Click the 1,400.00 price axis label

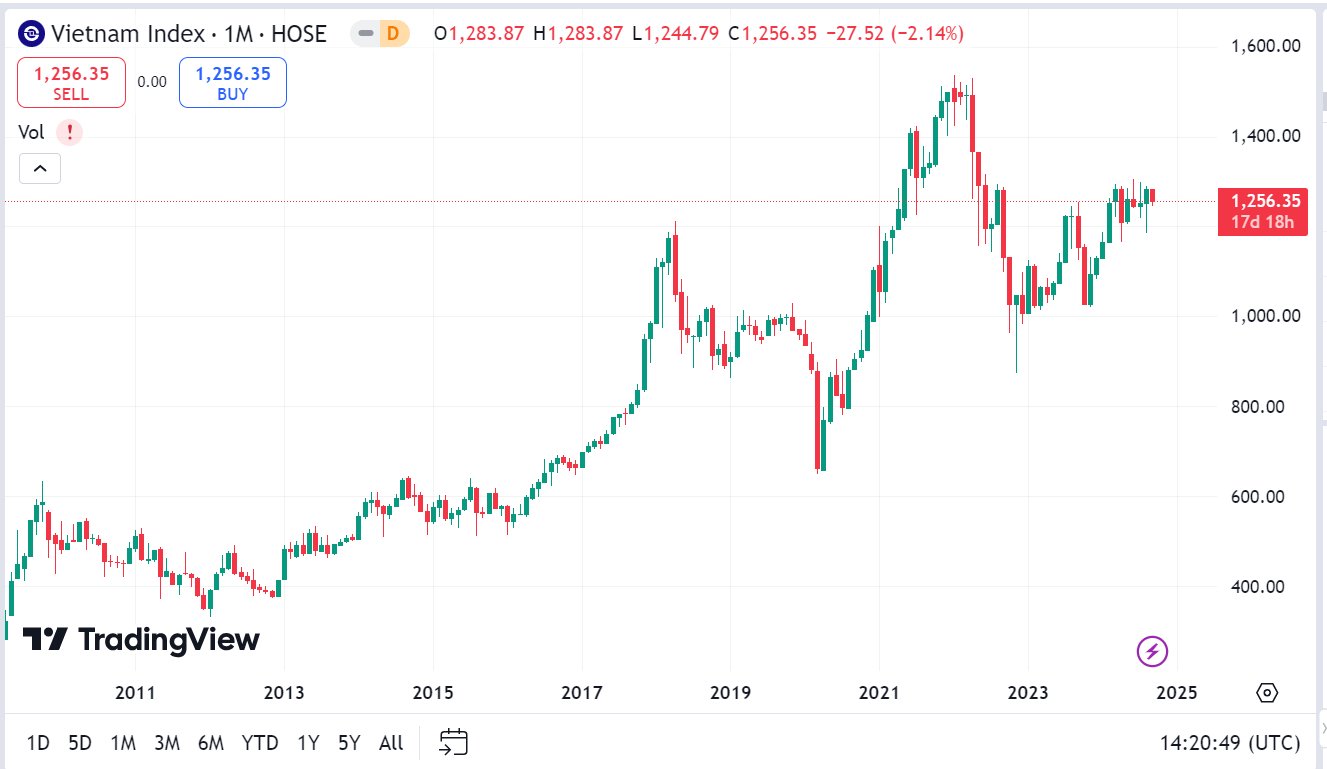pyautogui.click(x=1266, y=136)
